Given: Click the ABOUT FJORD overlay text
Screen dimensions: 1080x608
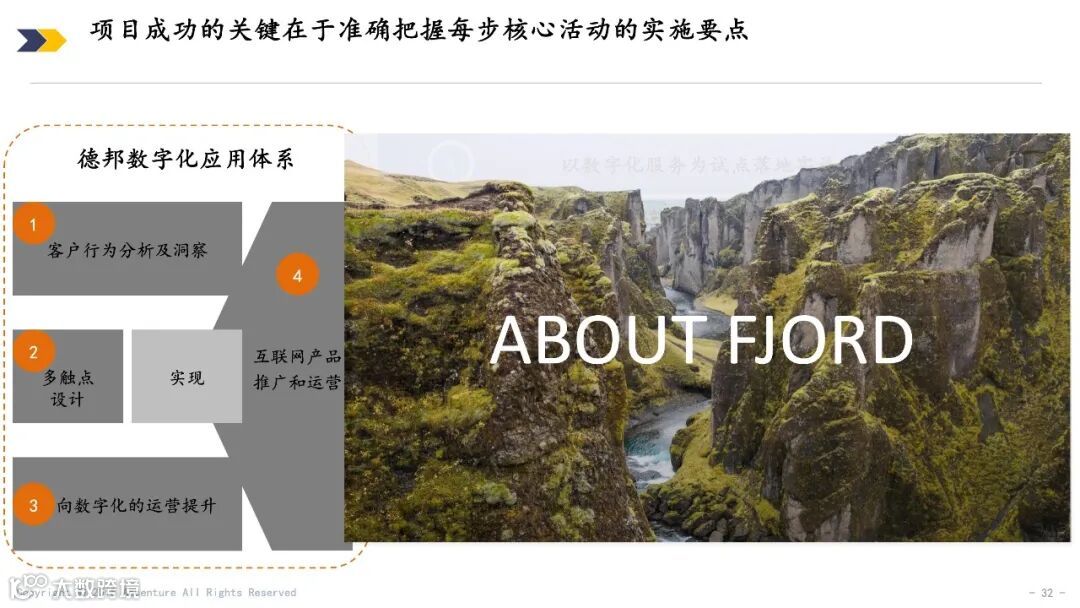Looking at the screenshot, I should click(x=700, y=339).
